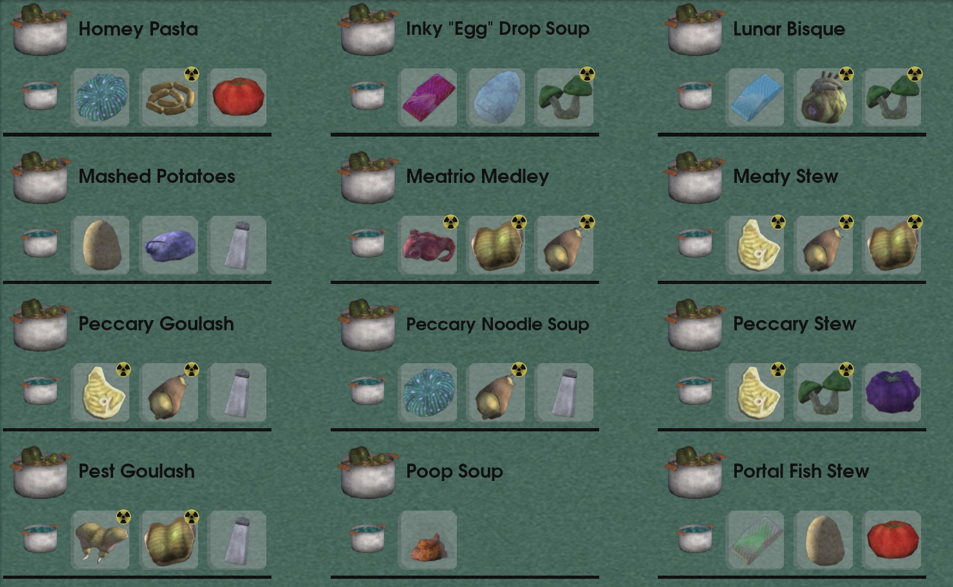
Task: Select the yellow steak in Peccary Goulash
Action: click(101, 393)
